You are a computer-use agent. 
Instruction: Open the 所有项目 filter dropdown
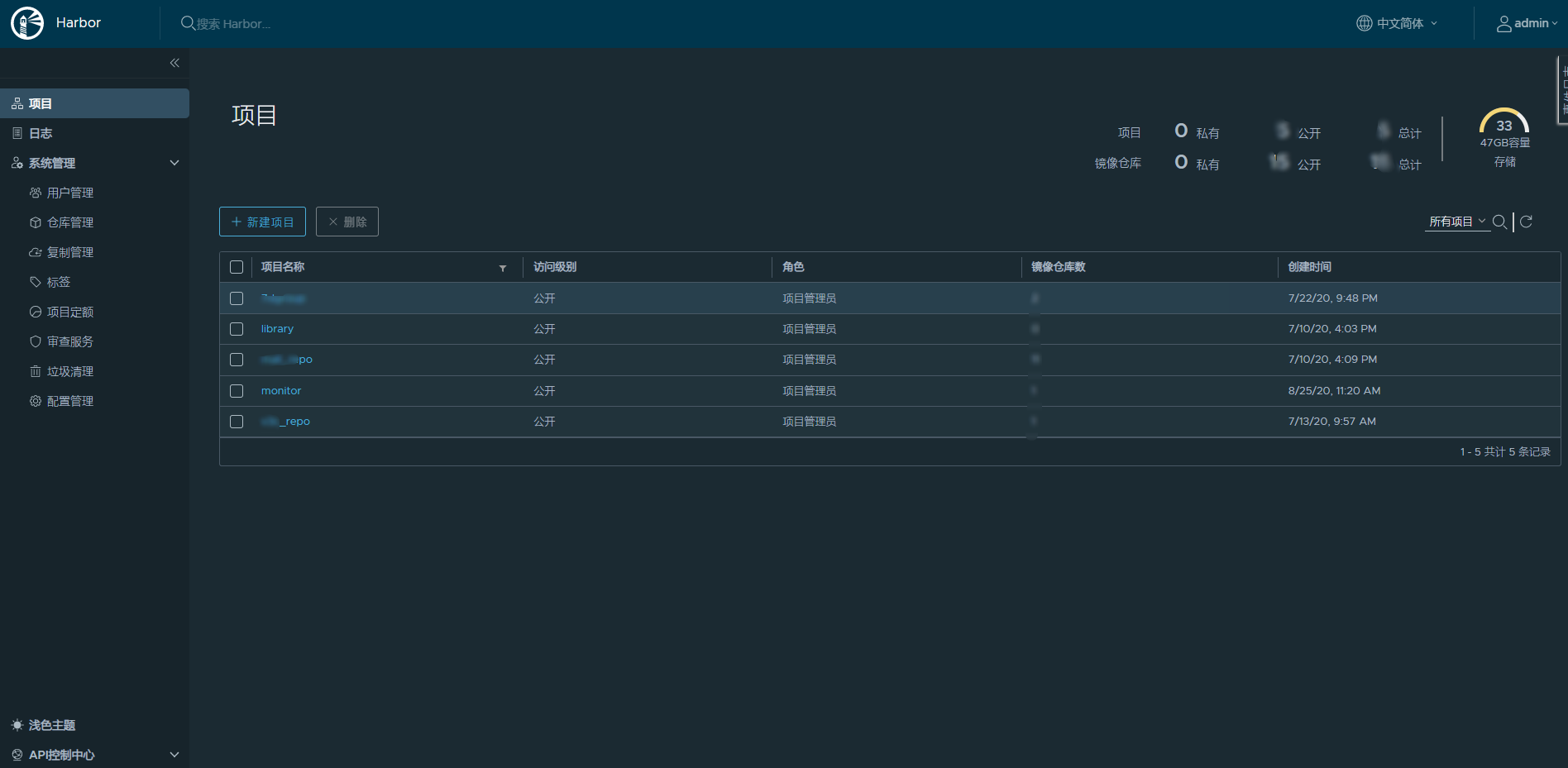coord(1456,222)
